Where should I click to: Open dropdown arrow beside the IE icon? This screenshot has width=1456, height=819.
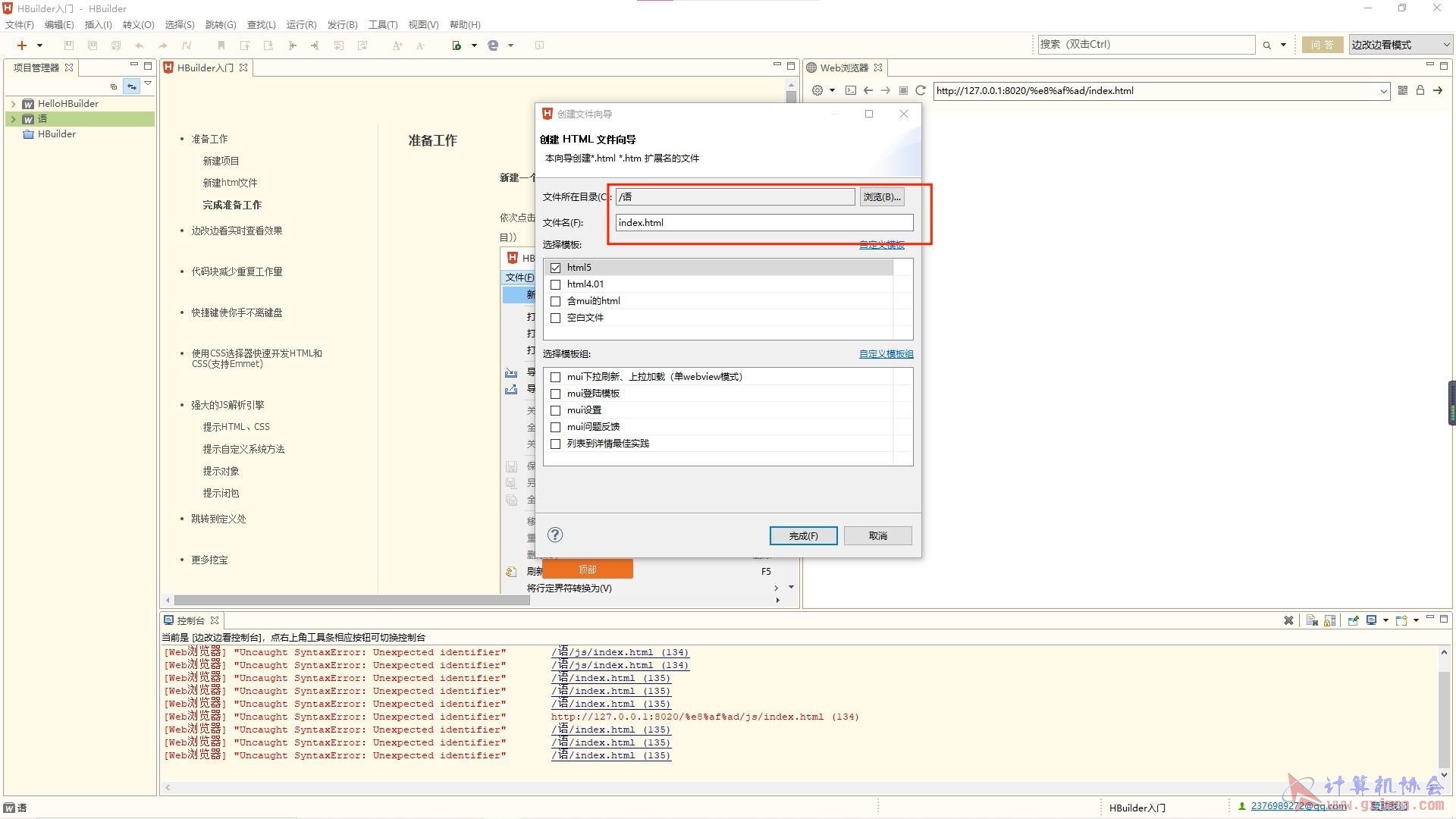(510, 45)
